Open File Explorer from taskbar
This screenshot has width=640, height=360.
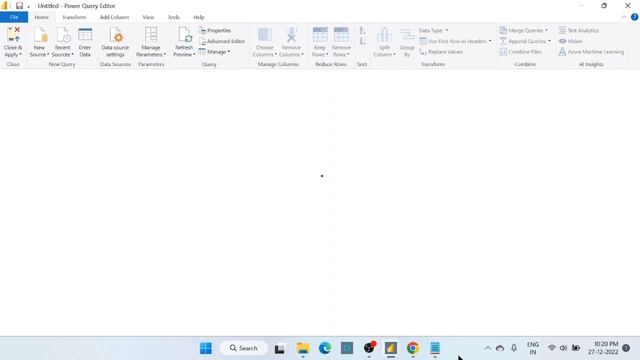coord(303,348)
